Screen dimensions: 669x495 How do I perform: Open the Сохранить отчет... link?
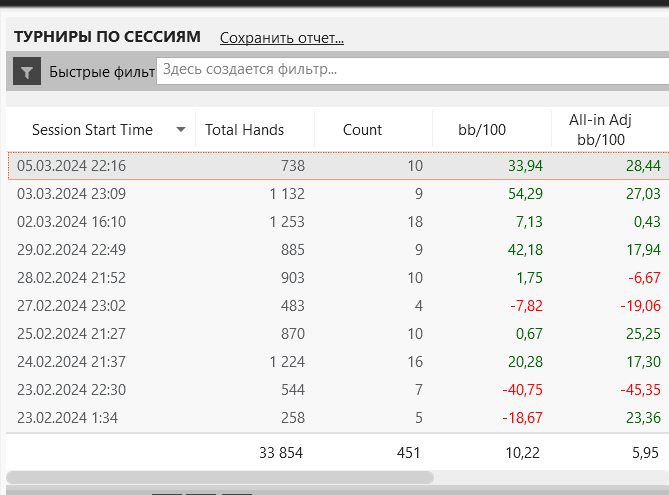[282, 38]
